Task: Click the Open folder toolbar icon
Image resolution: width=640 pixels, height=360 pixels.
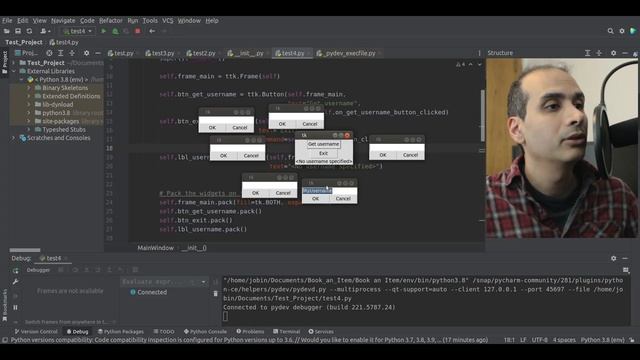Action: pyautogui.click(x=7, y=31)
